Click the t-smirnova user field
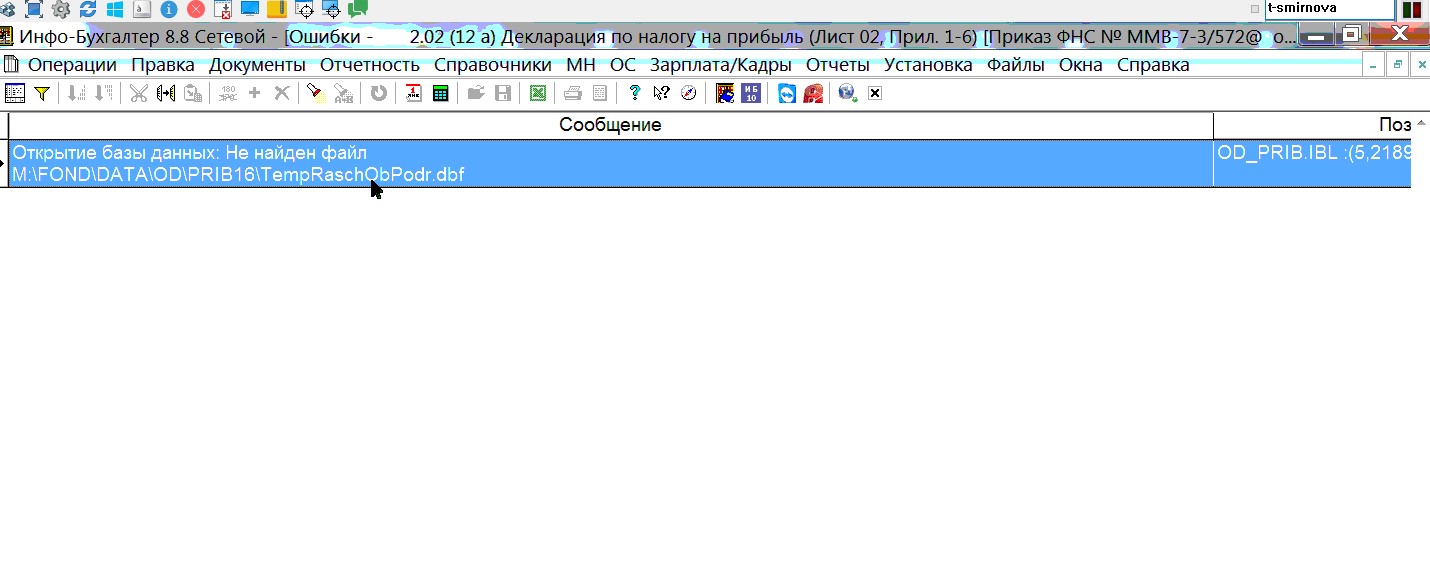The width and height of the screenshot is (1430, 564). coord(1329,8)
